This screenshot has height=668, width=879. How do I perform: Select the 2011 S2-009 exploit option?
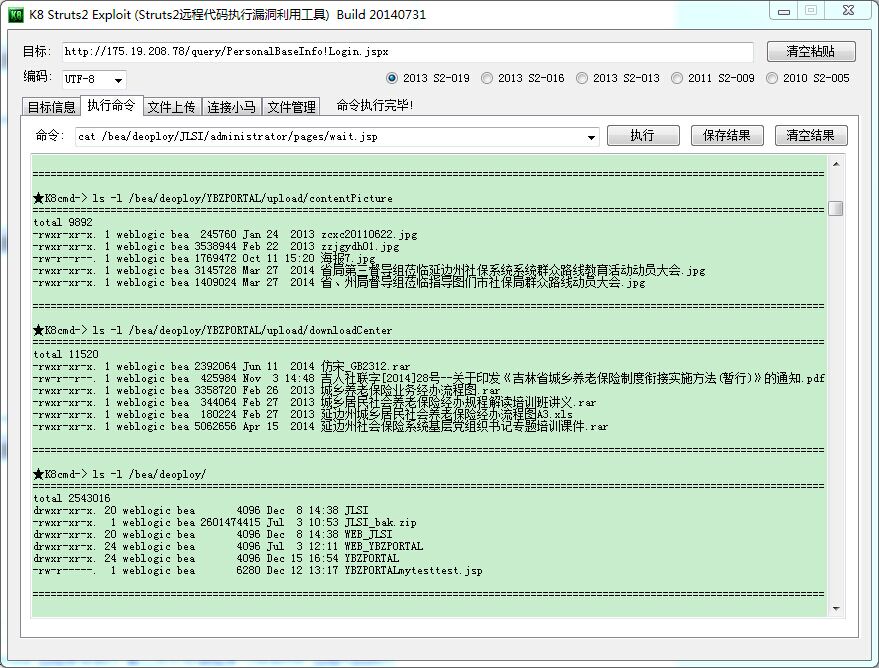713,78
